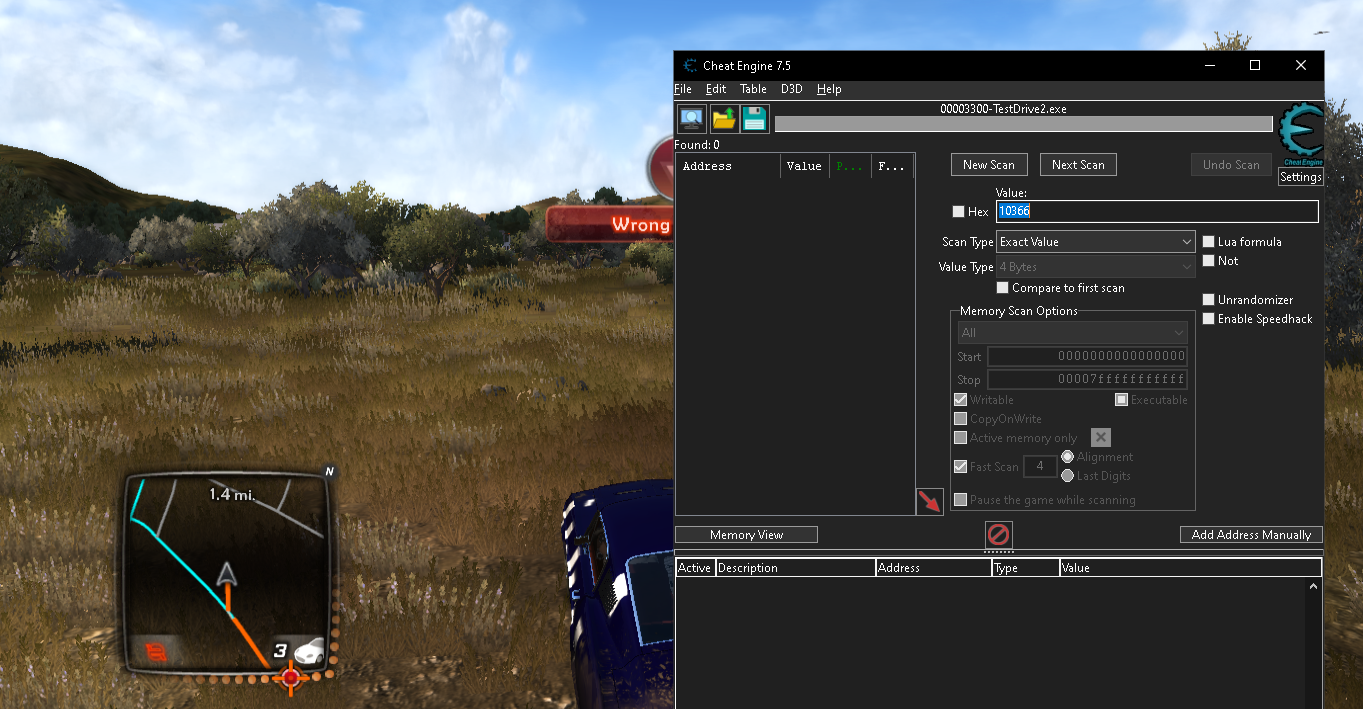Click the save floppy disk icon

coord(755,118)
